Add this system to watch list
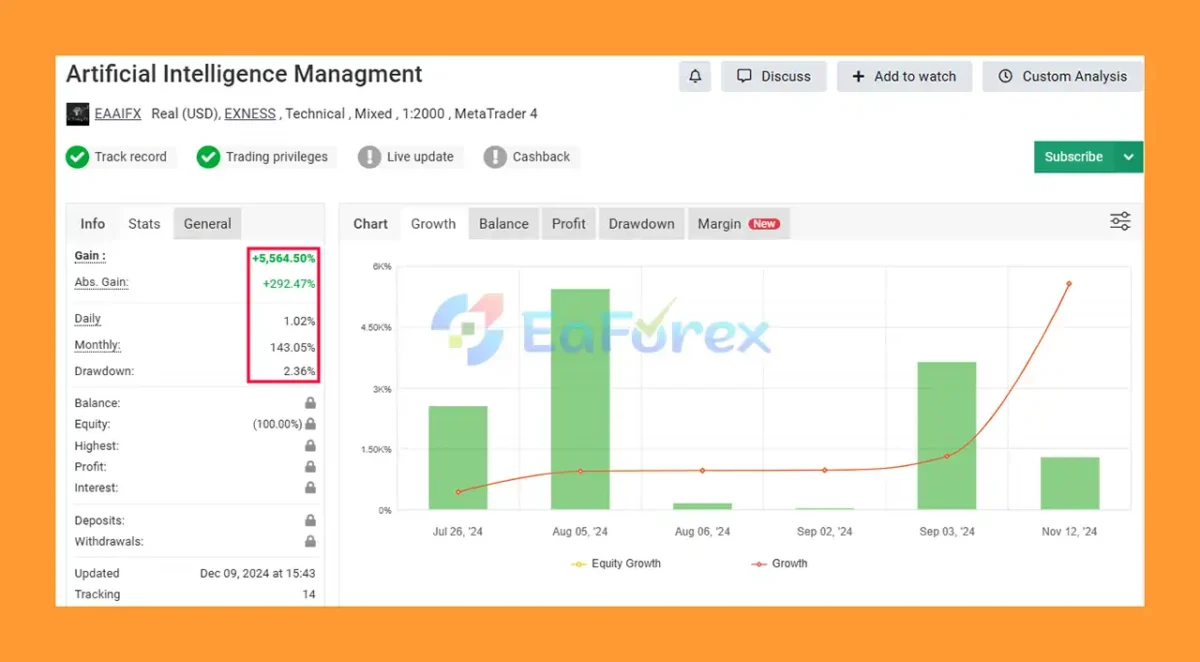Viewport: 1200px width, 662px height. coord(904,76)
